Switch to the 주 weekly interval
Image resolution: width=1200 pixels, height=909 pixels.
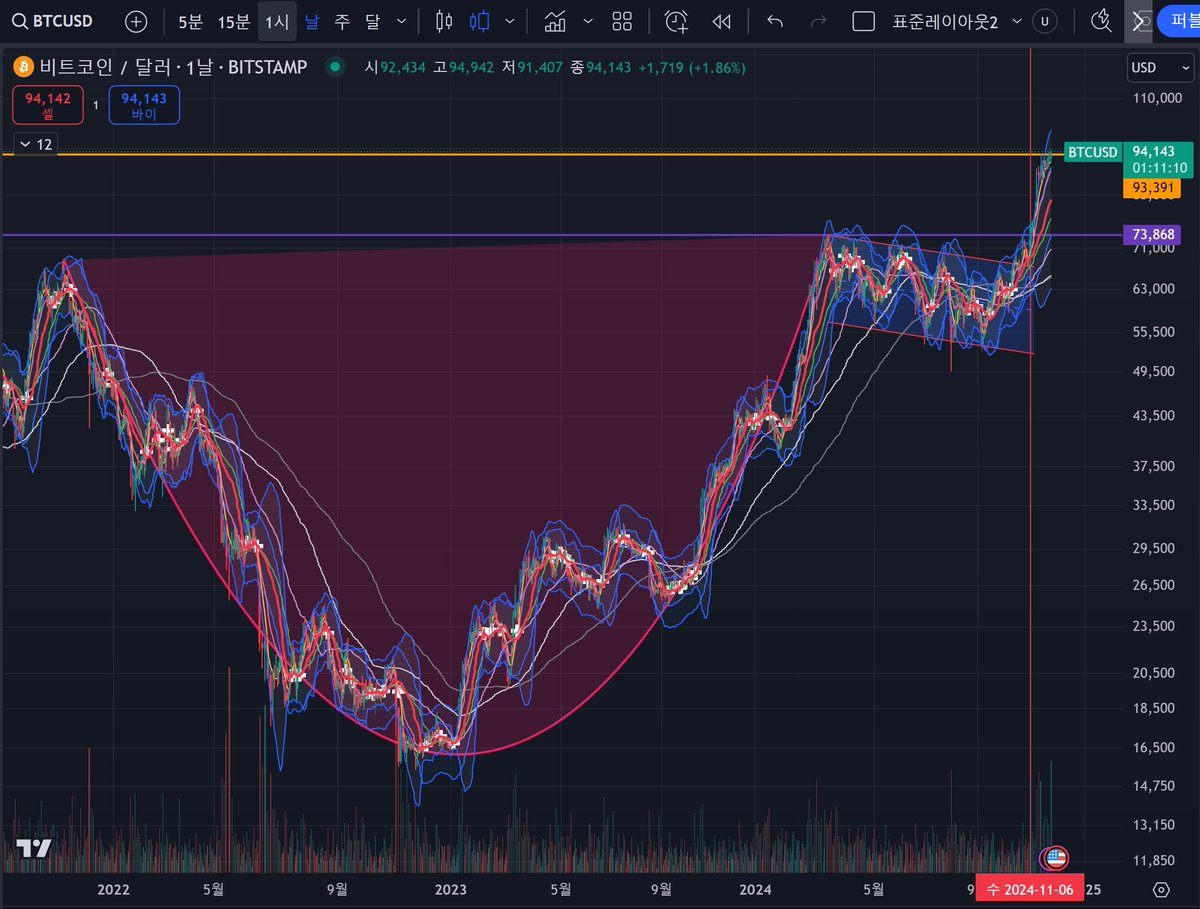tap(342, 21)
